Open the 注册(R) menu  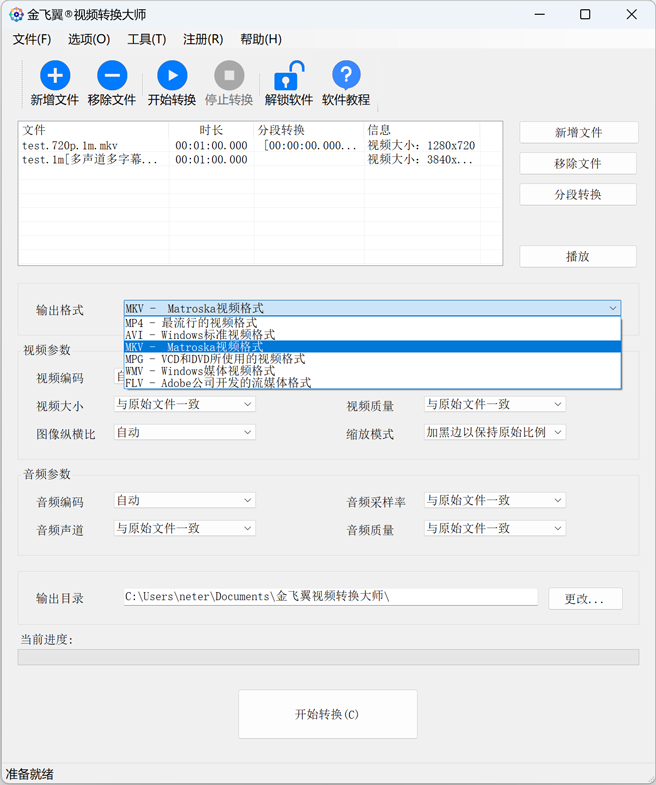[x=203, y=39]
